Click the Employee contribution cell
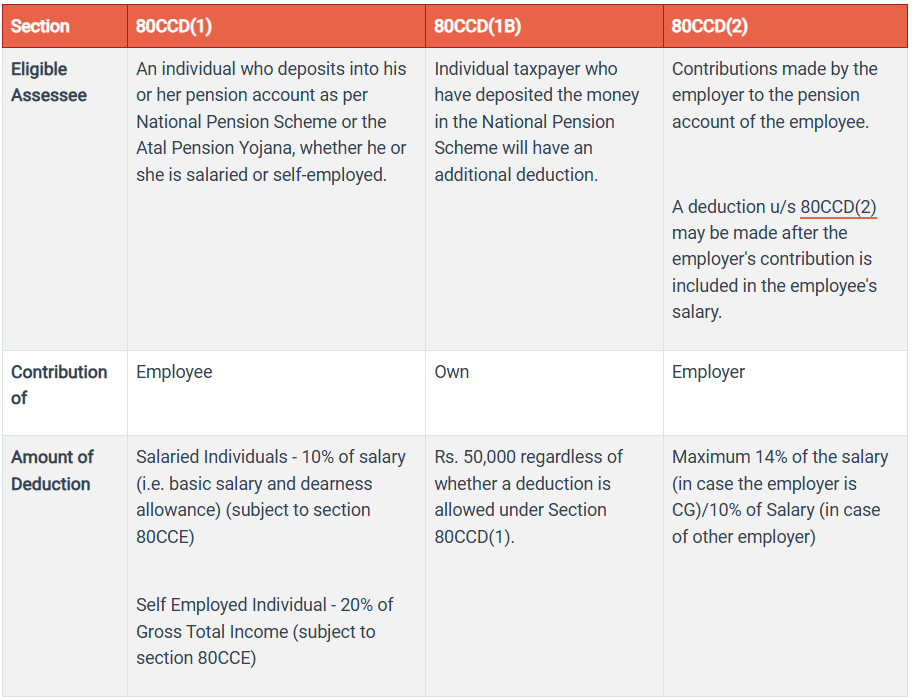 click(x=174, y=372)
